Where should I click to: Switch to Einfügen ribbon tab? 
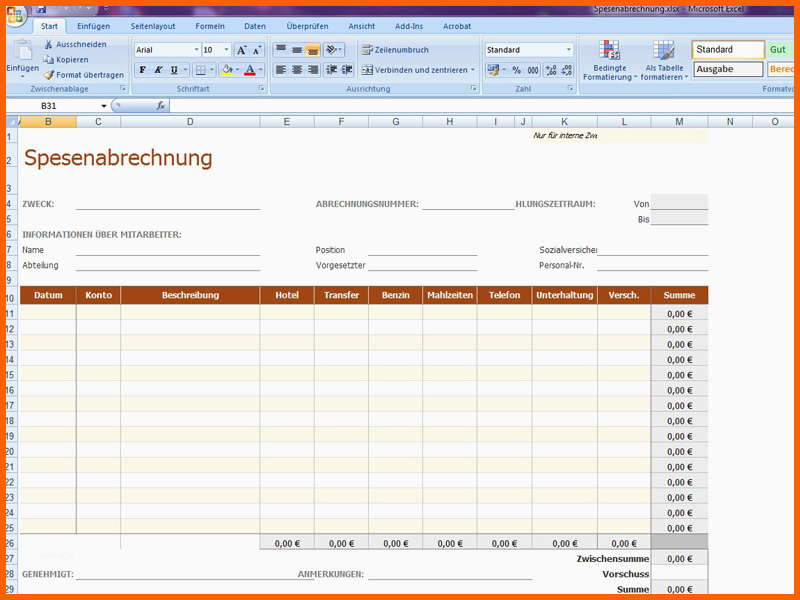93,26
